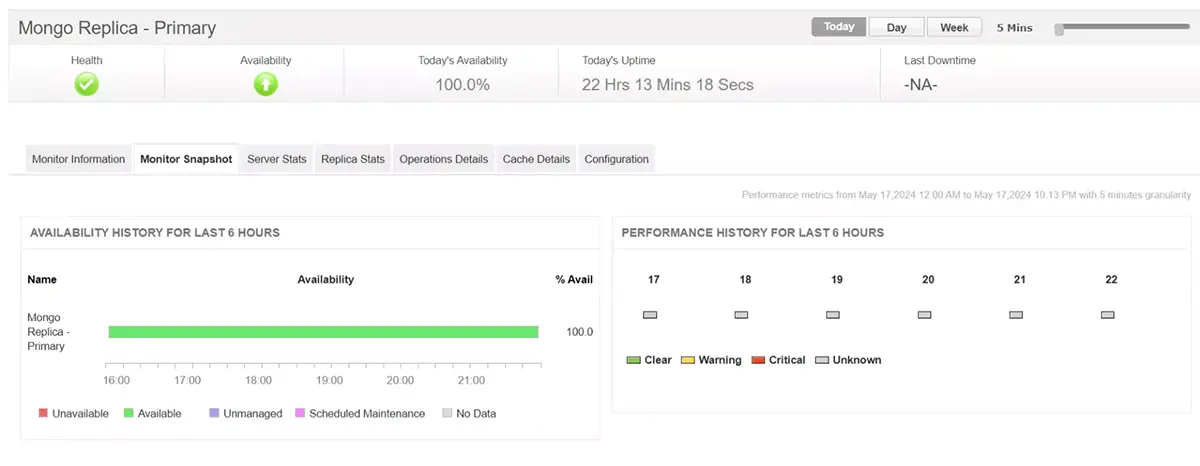Image resolution: width=1200 pixels, height=466 pixels.
Task: Open the Operations Details tab
Action: (444, 159)
